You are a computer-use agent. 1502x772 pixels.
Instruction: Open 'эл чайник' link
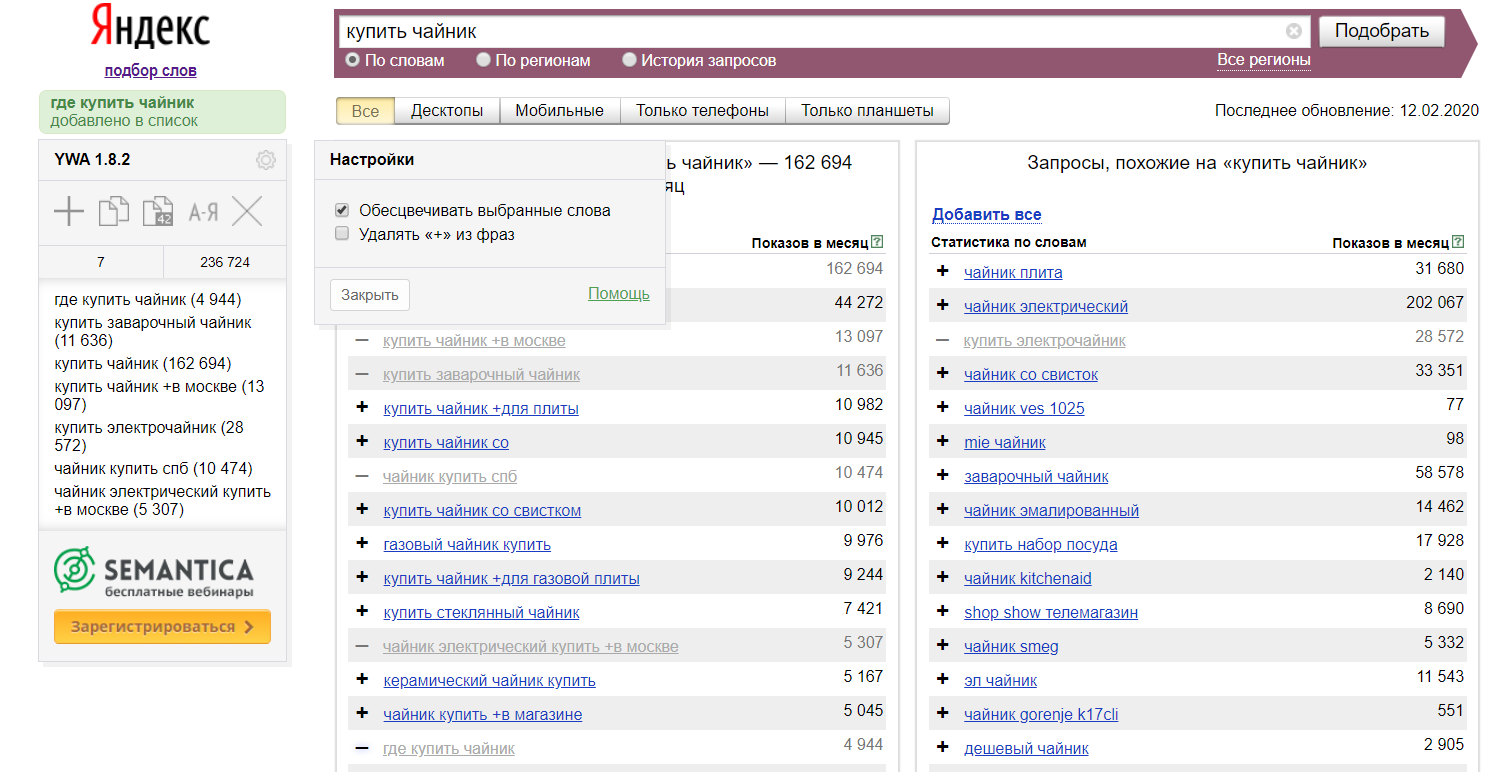coord(1001,680)
